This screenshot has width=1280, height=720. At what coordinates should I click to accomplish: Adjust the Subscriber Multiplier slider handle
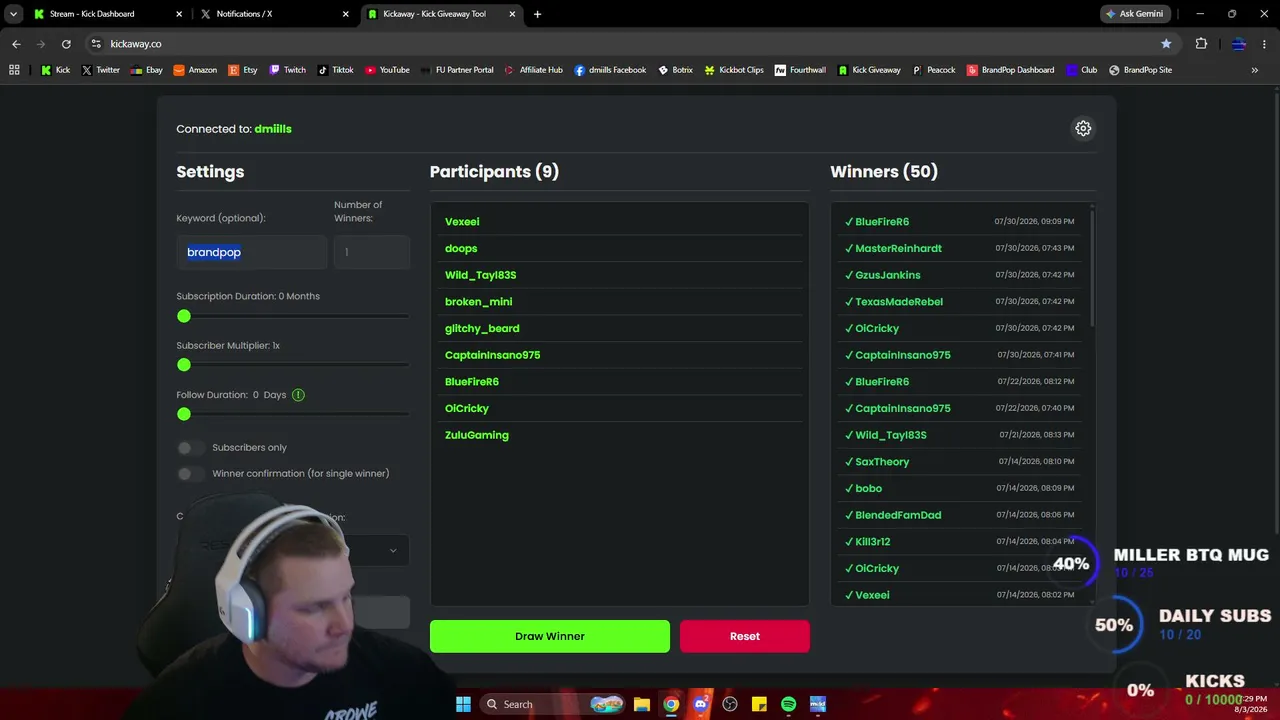(184, 365)
